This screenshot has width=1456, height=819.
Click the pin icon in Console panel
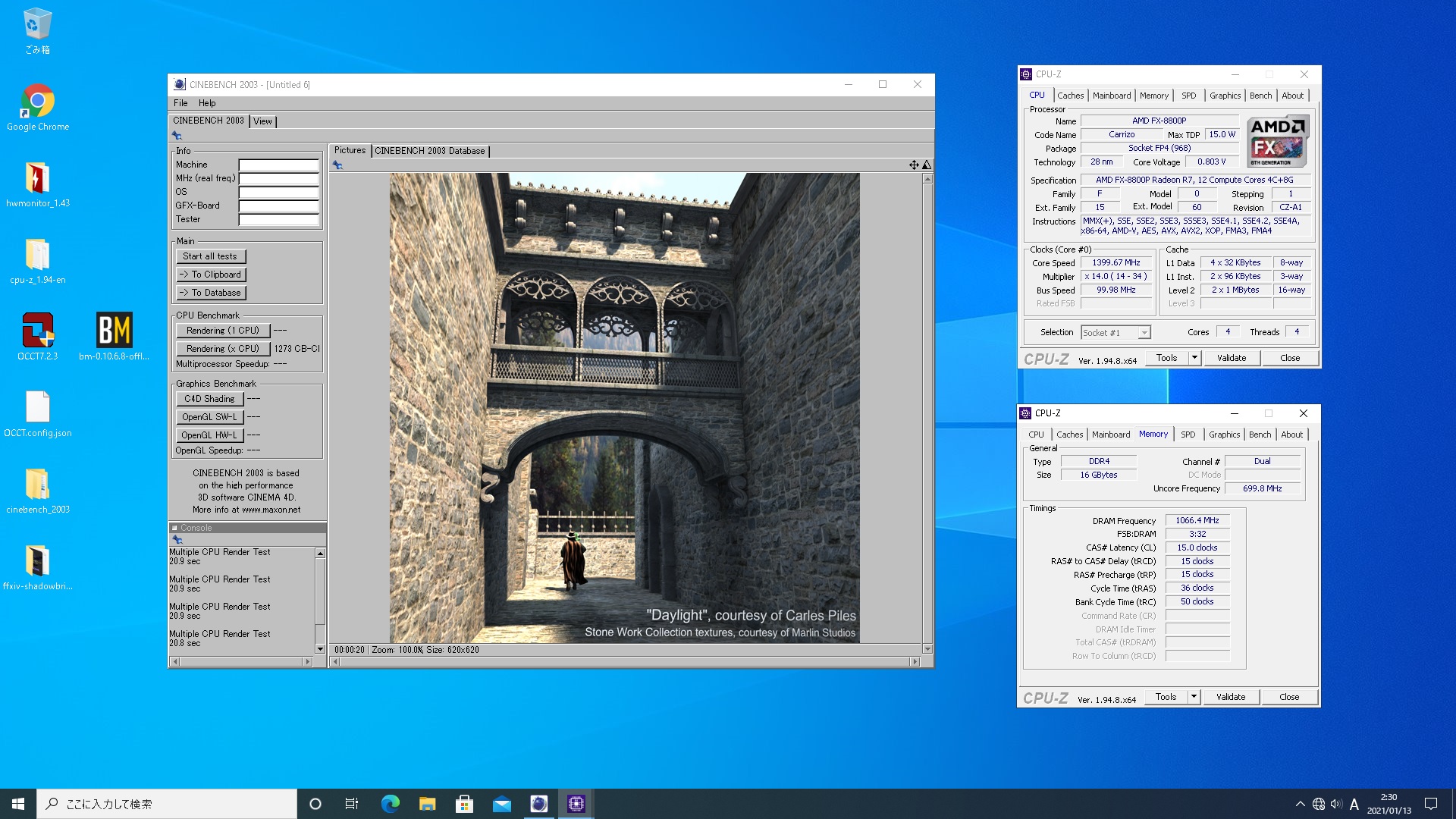(177, 539)
